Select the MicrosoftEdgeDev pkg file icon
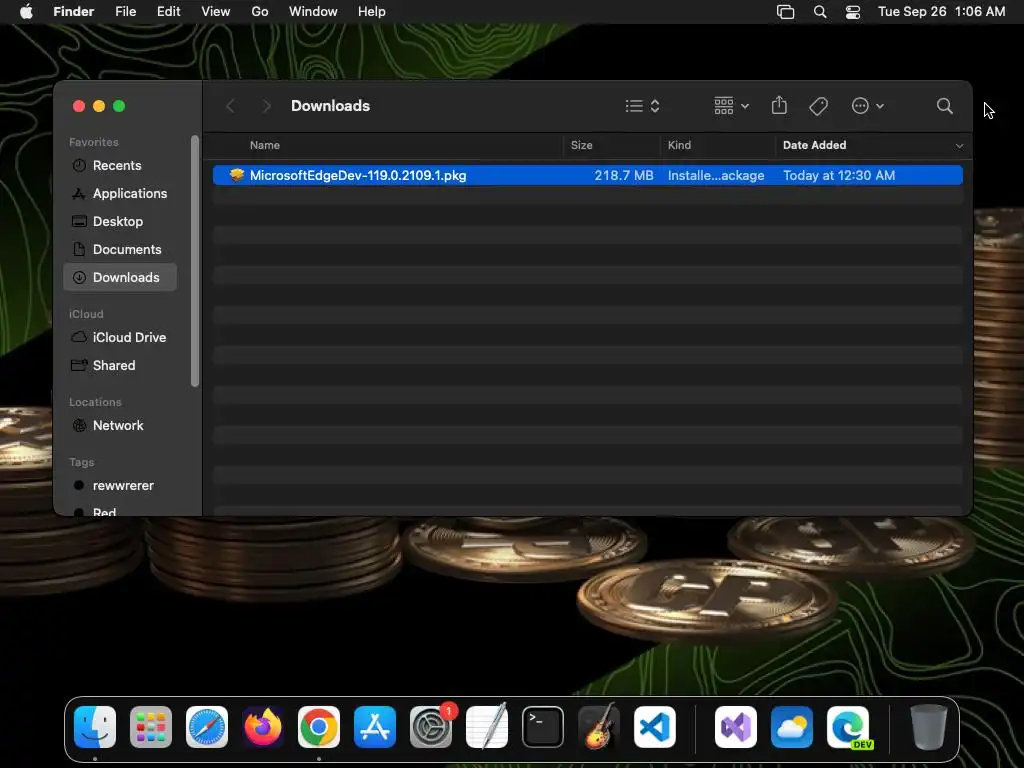This screenshot has height=768, width=1024. (x=236, y=175)
